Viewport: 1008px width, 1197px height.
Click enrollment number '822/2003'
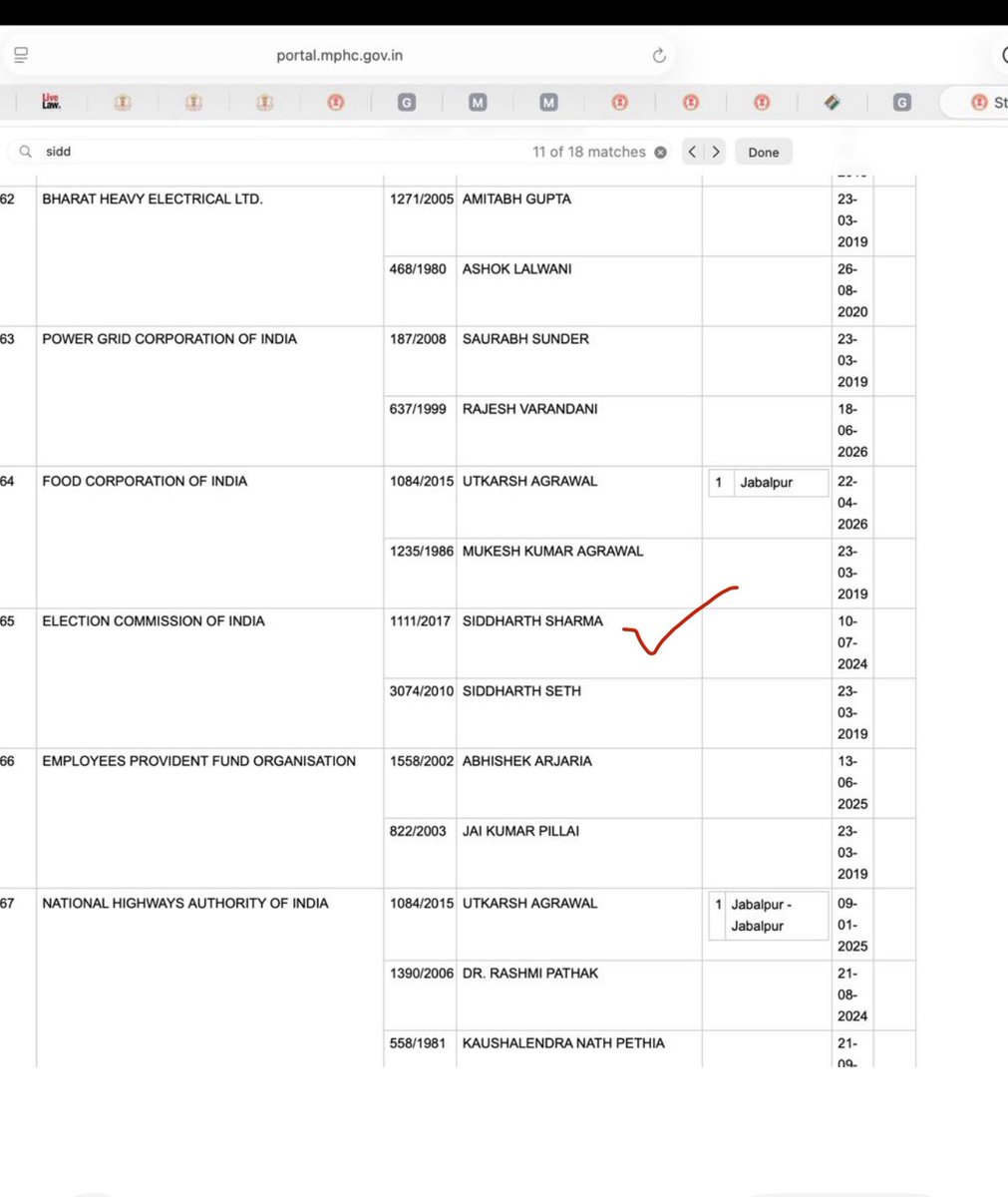tap(418, 830)
